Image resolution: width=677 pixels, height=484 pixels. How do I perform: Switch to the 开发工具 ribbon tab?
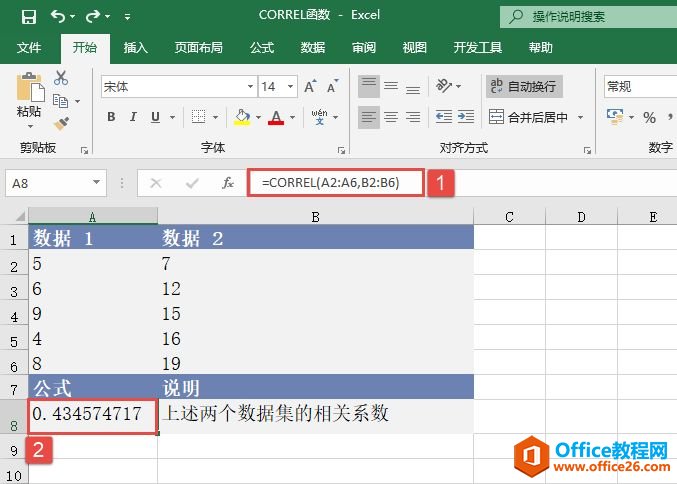pos(478,47)
